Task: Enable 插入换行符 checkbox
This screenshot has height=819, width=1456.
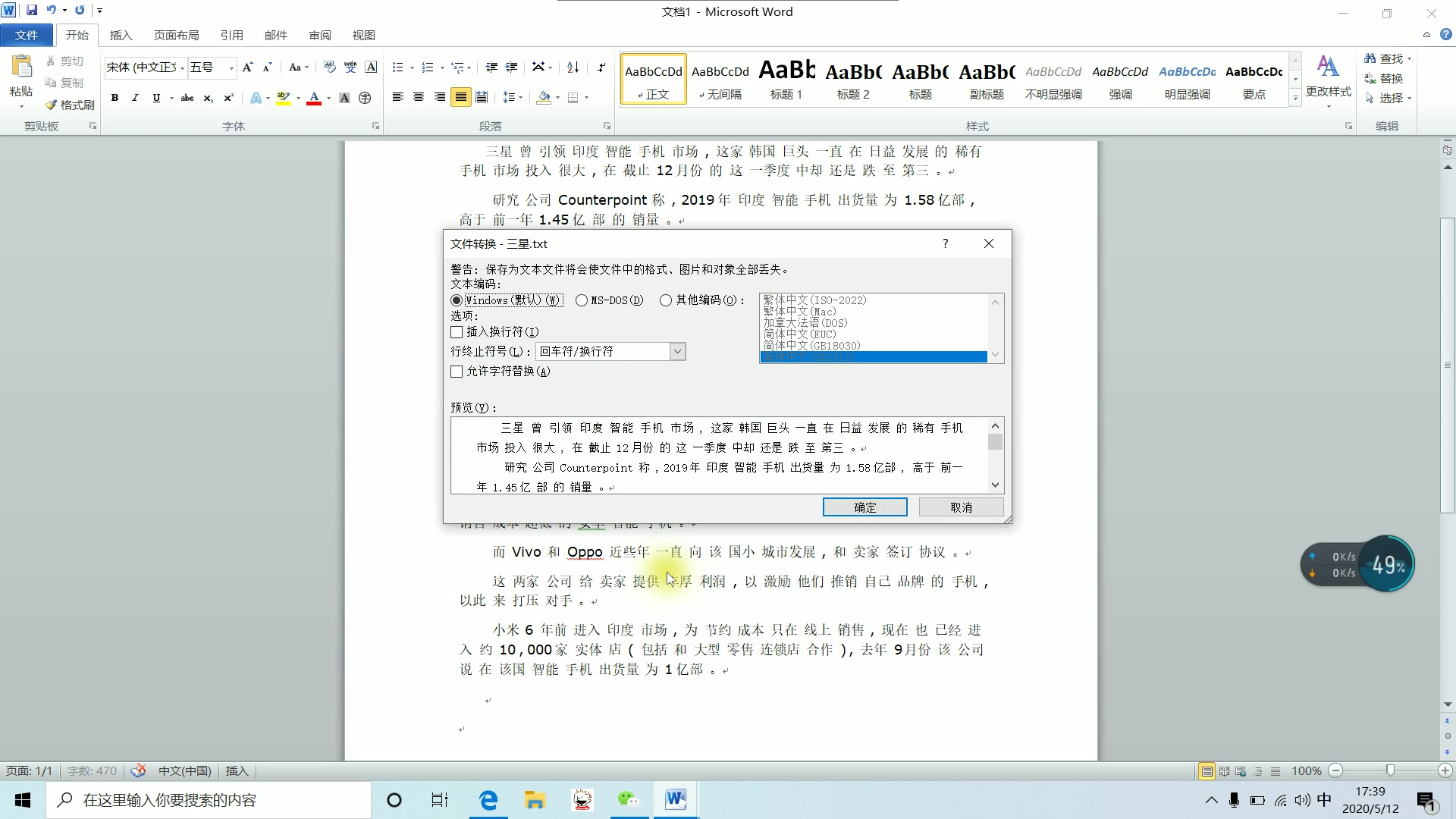Action: pyautogui.click(x=457, y=332)
